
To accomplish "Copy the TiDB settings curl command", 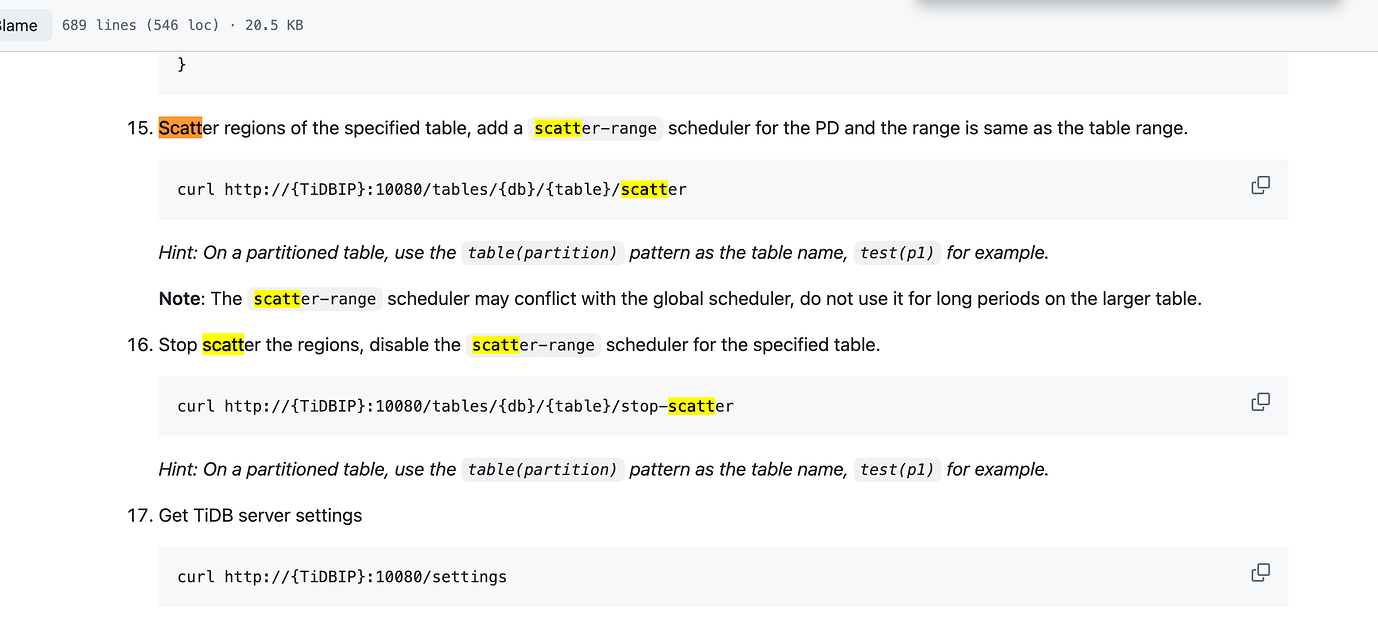I will (1260, 572).
